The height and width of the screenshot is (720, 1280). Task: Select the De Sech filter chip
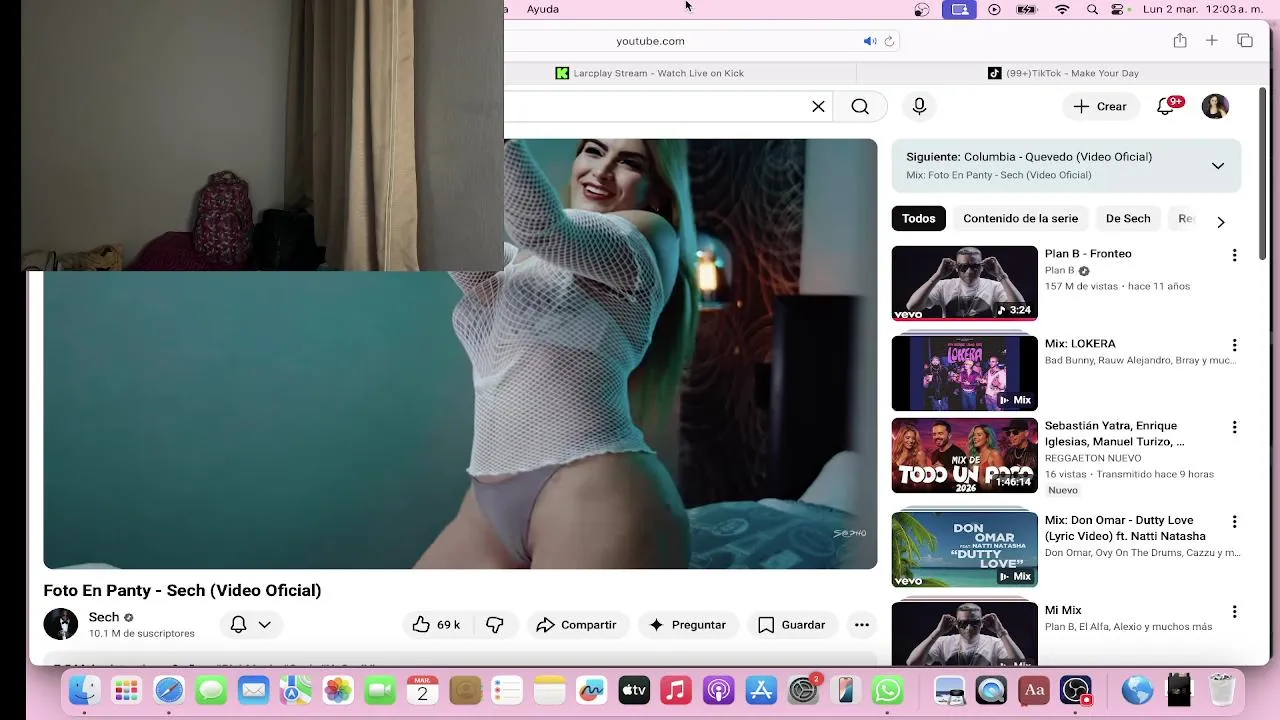pyautogui.click(x=1128, y=218)
